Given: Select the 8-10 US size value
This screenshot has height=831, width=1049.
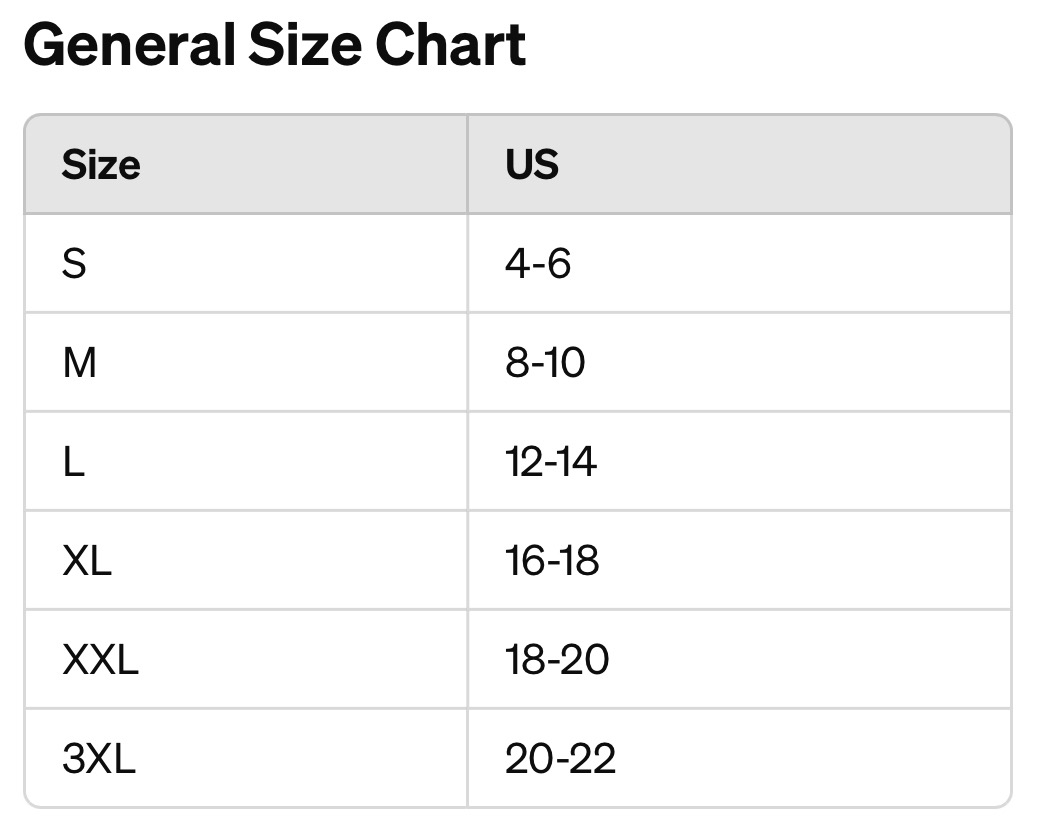Looking at the screenshot, I should click(545, 363).
